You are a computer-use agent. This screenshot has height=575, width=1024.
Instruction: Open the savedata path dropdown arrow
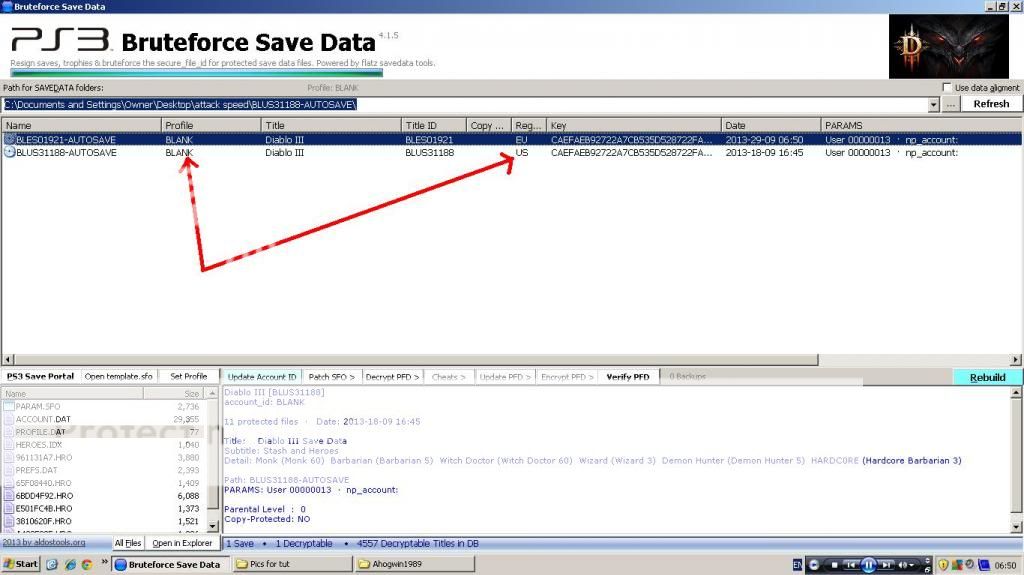point(934,104)
